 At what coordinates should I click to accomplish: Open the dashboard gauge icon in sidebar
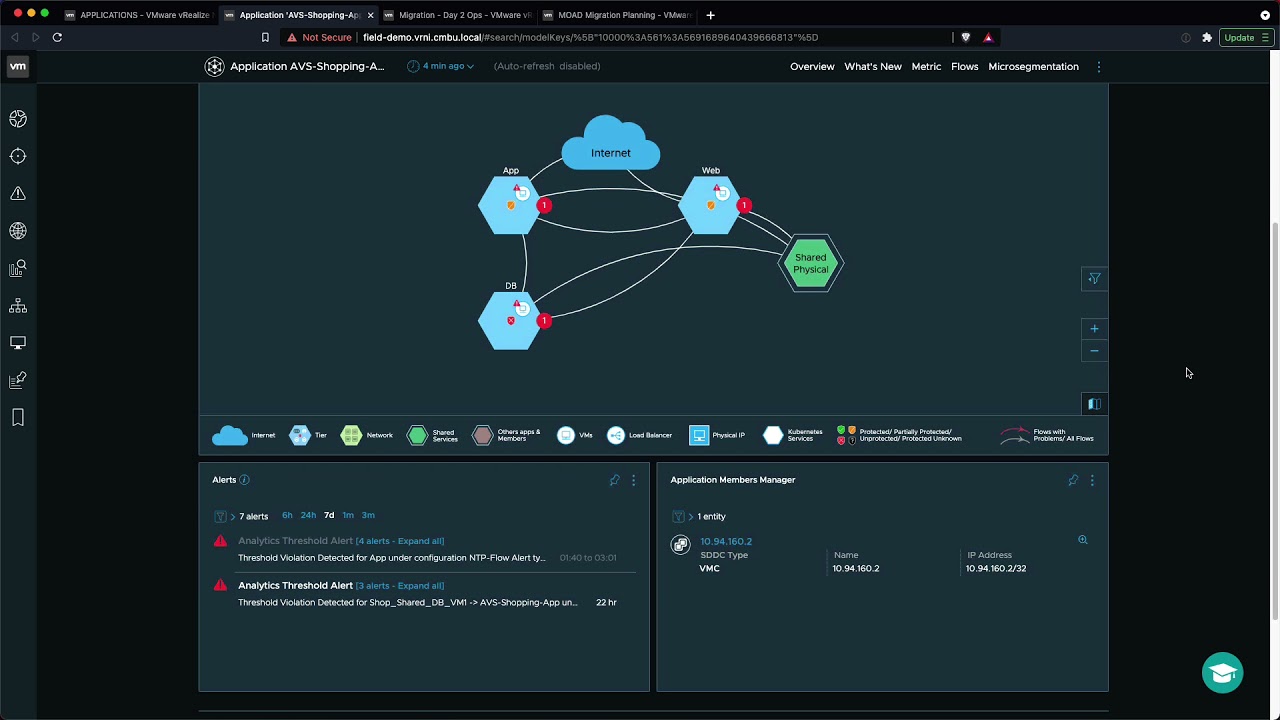click(x=18, y=119)
